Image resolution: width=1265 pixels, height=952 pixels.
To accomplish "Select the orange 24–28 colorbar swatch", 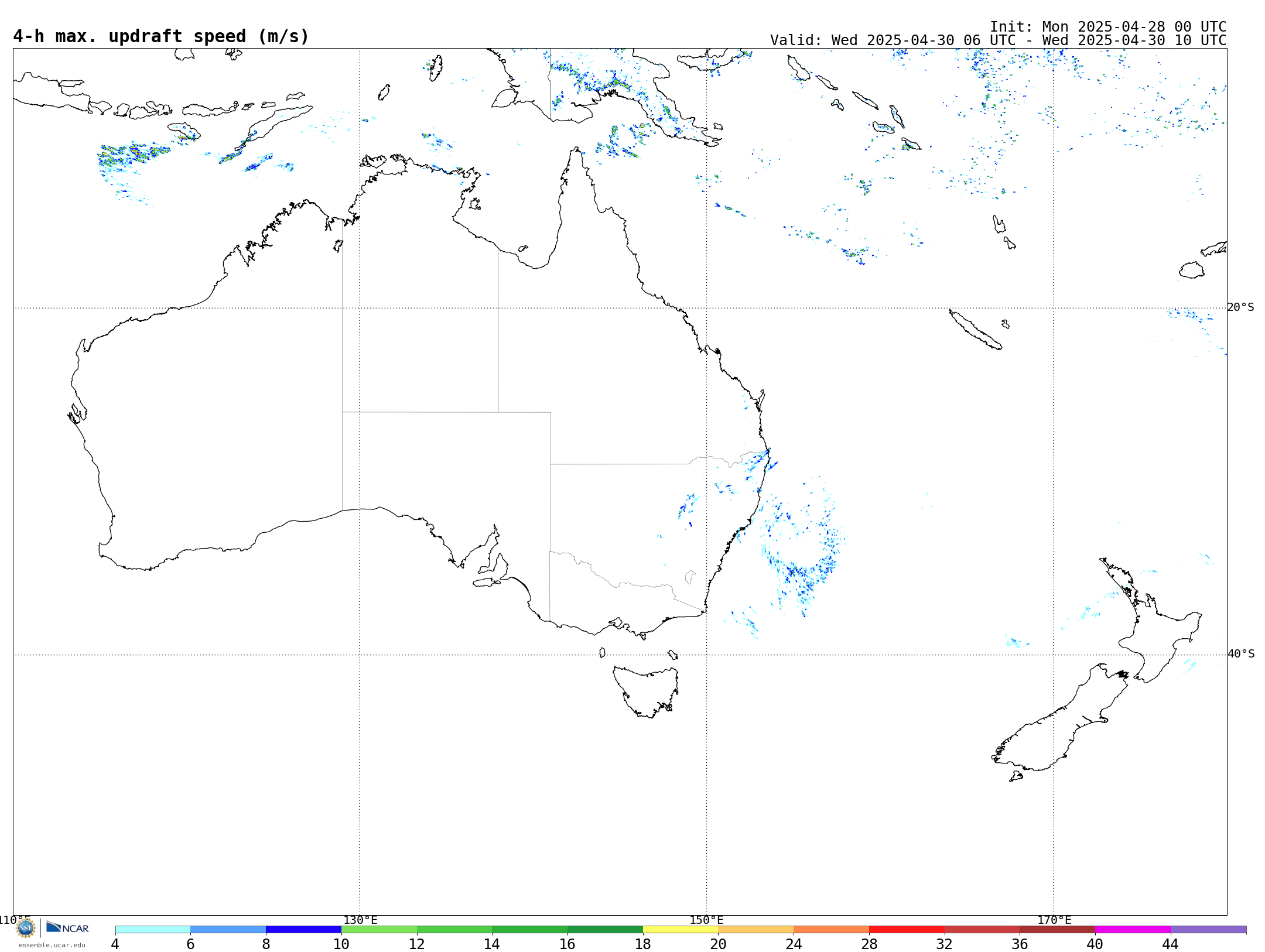I will click(831, 929).
